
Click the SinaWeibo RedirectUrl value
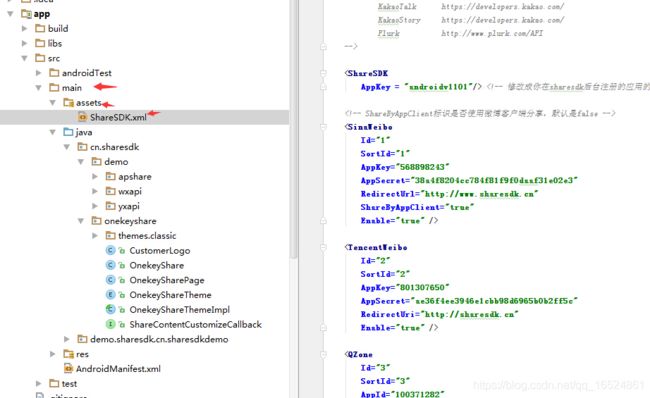tap(479, 194)
